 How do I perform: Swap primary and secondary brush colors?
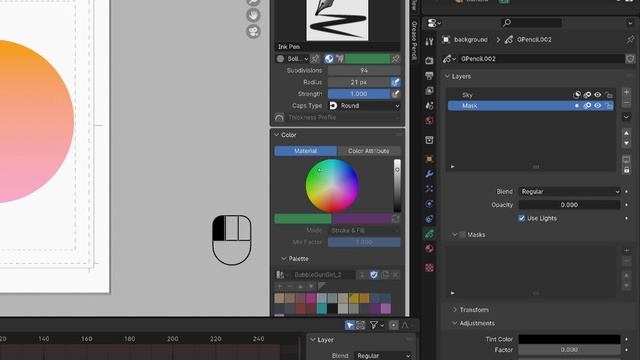tap(396, 219)
